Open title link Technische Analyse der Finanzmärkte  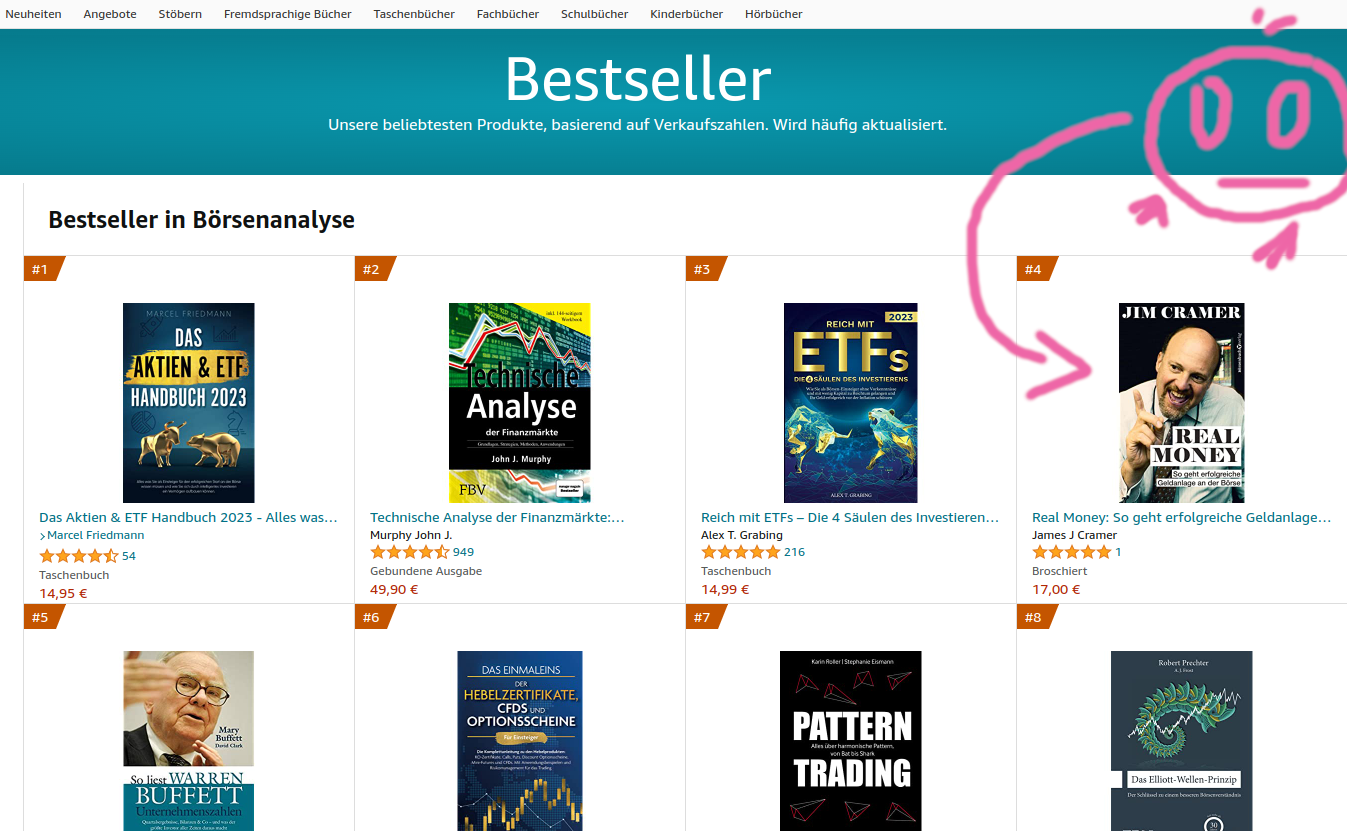coord(497,517)
